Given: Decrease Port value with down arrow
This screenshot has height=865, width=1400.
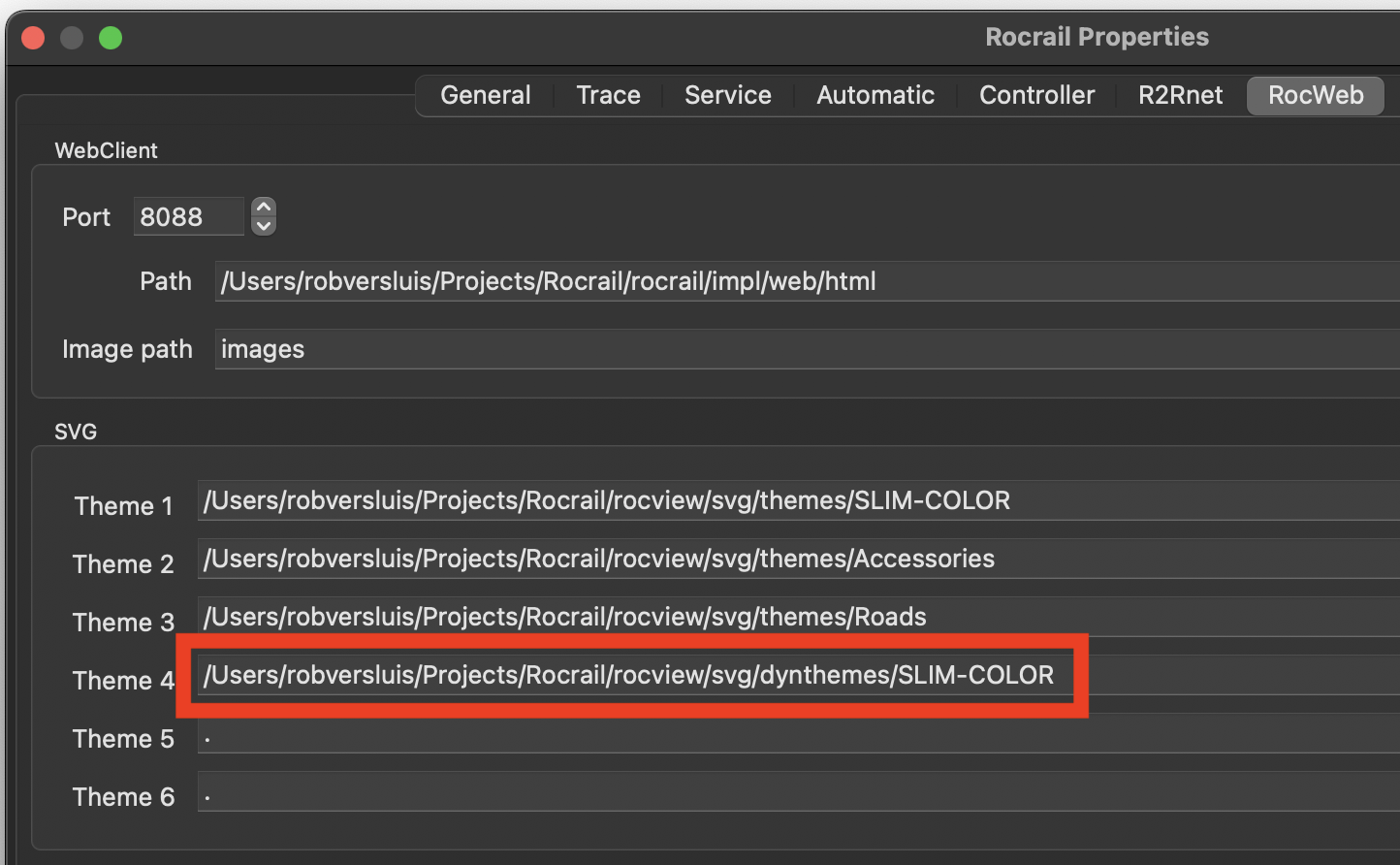Looking at the screenshot, I should coord(264,226).
